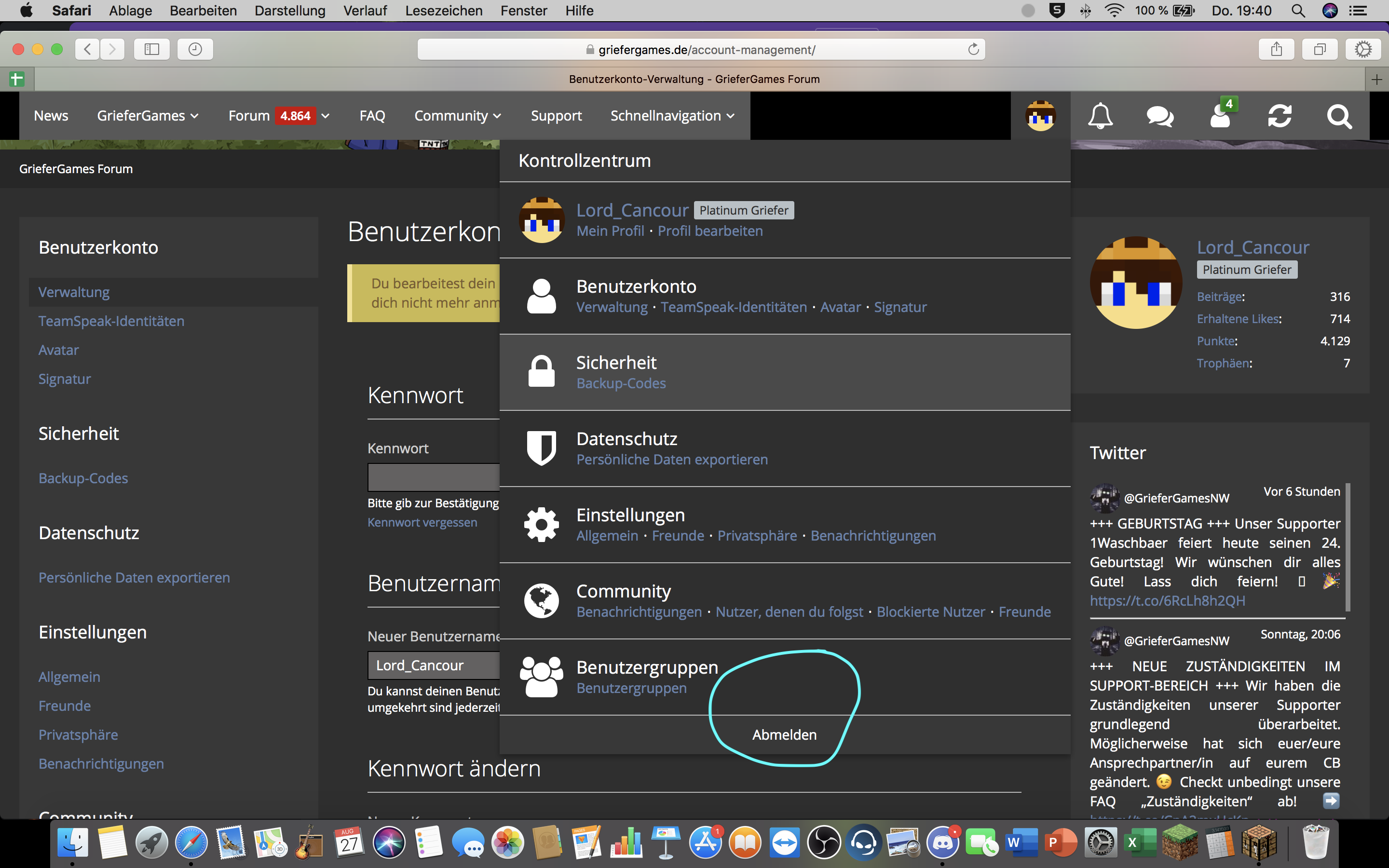This screenshot has width=1389, height=868.
Task: Expand the Schnellnavigation dropdown
Action: coord(672,116)
